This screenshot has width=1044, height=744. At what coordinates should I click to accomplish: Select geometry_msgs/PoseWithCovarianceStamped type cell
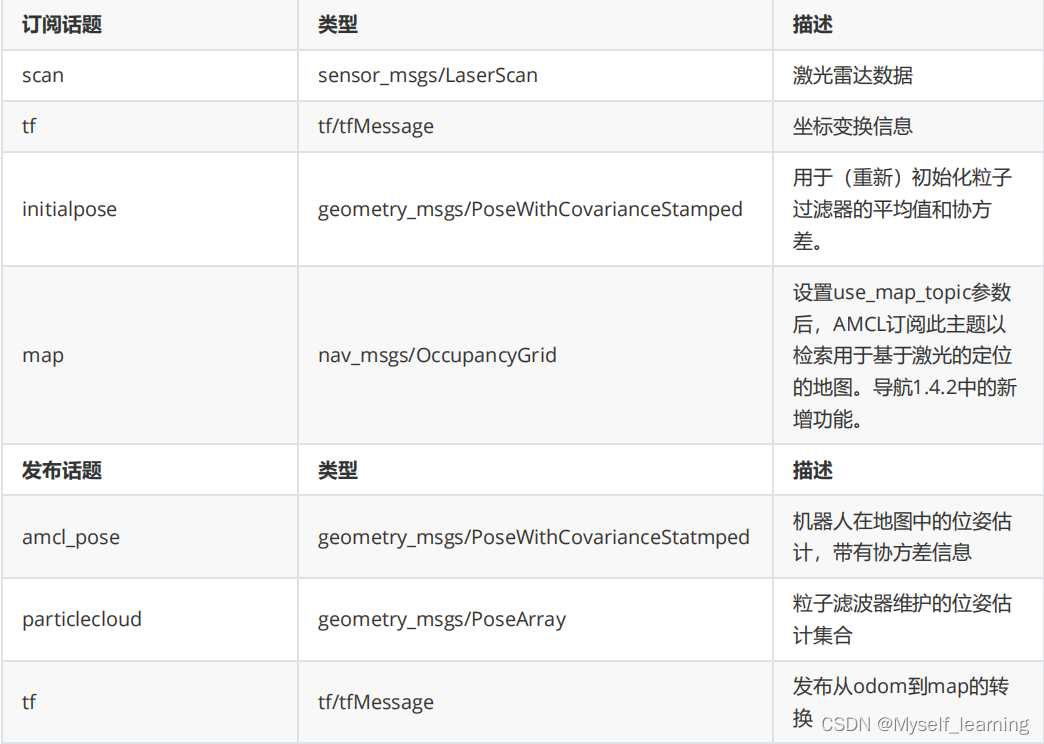click(535, 209)
